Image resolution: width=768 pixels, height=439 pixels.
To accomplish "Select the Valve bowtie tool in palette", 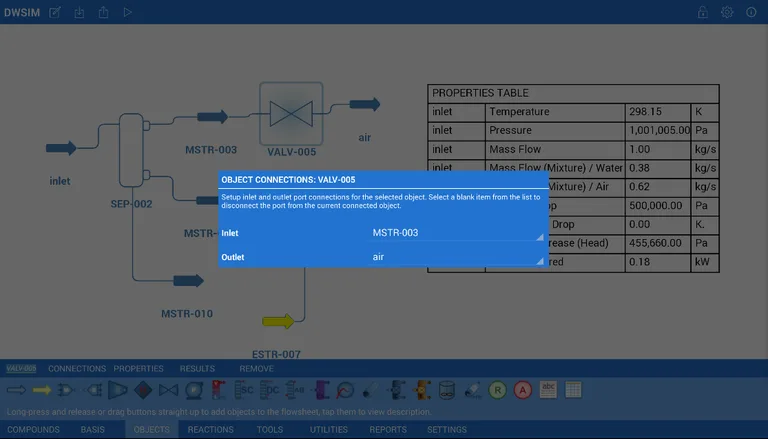I will (168, 390).
